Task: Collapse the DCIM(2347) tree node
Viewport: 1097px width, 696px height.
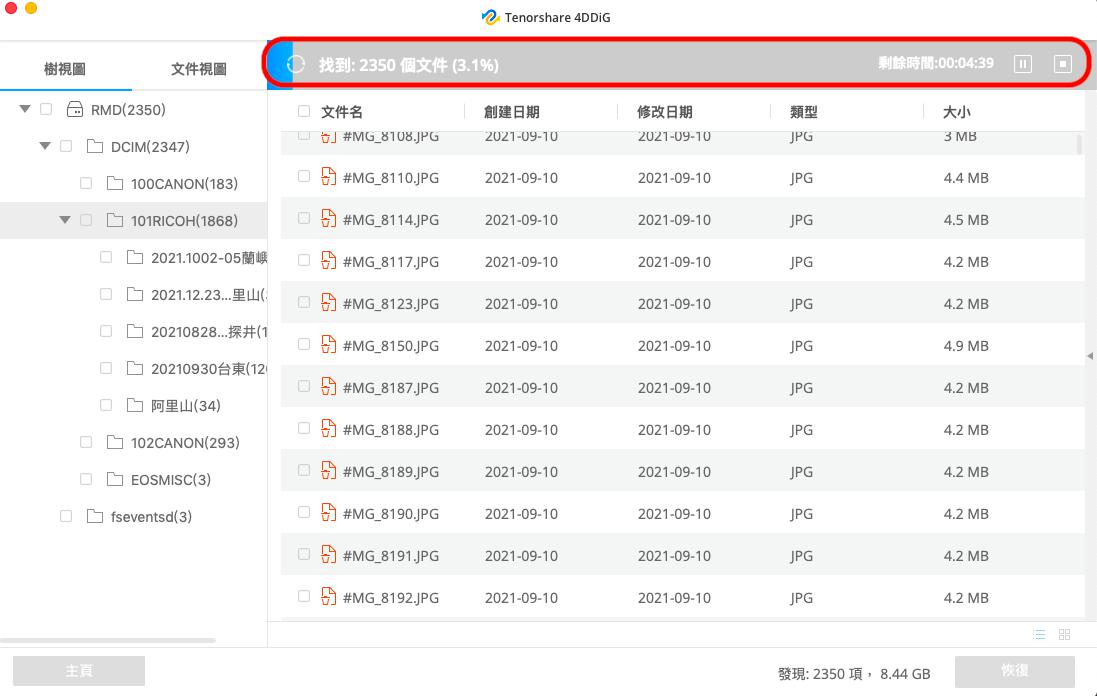Action: click(45, 146)
